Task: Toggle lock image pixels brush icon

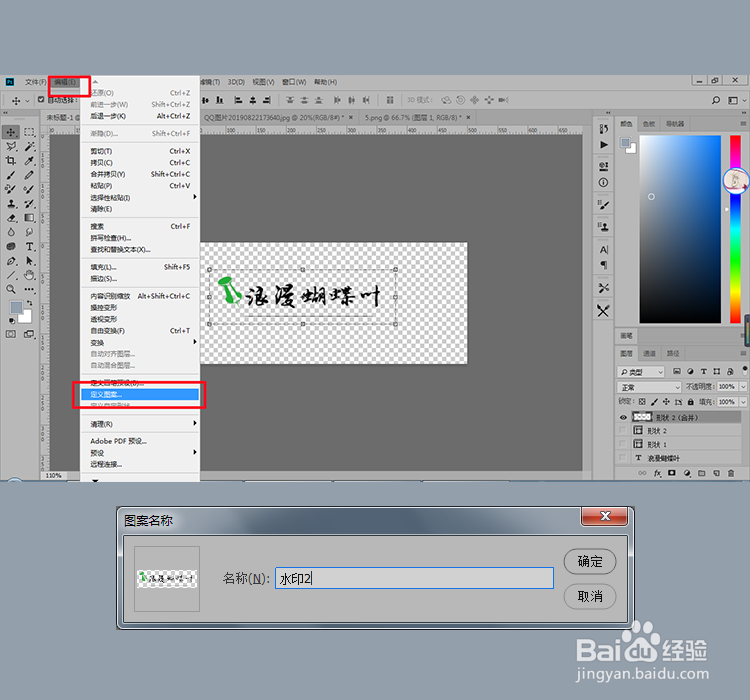Action: (654, 402)
